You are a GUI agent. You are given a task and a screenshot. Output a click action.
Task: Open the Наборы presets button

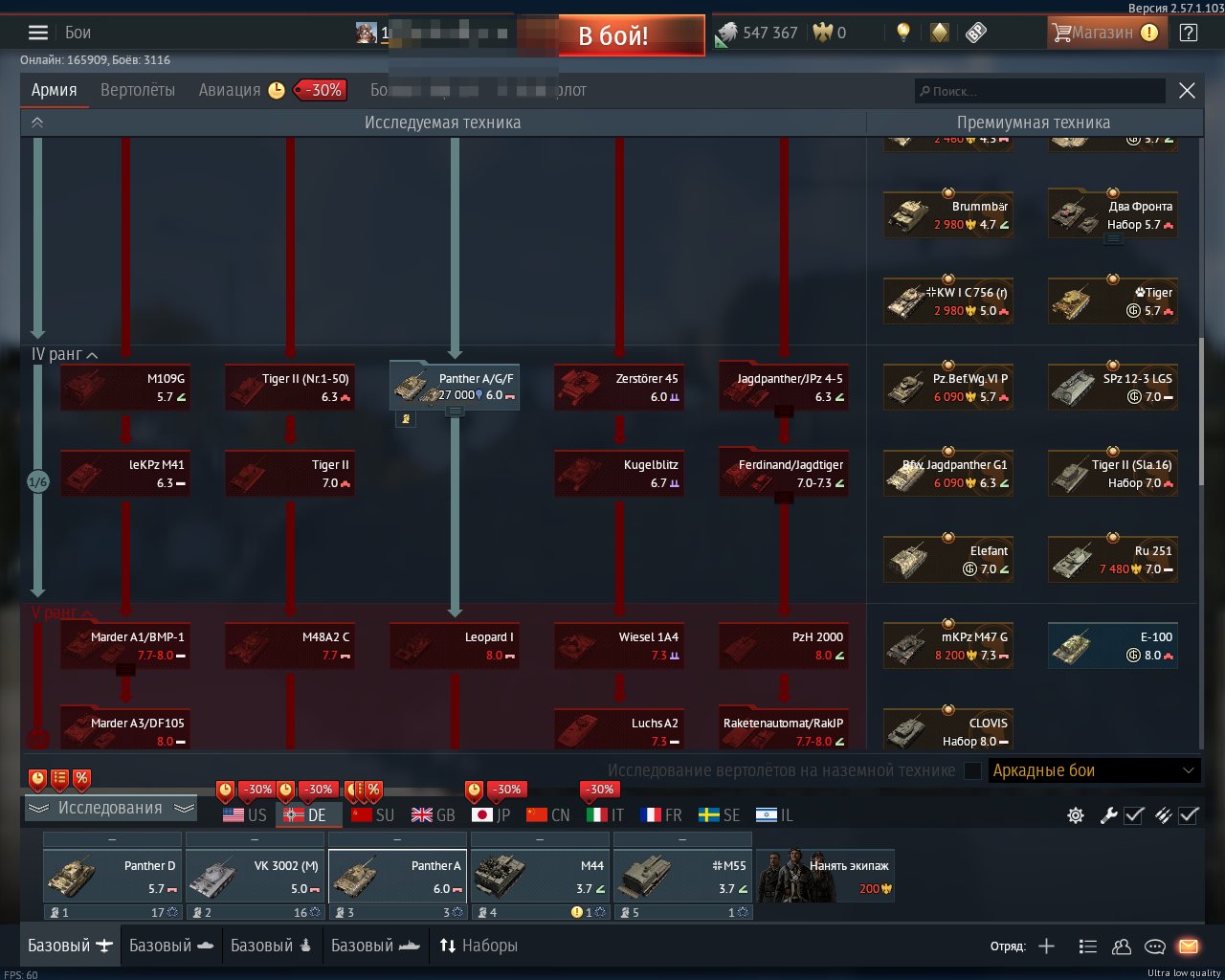(x=479, y=946)
